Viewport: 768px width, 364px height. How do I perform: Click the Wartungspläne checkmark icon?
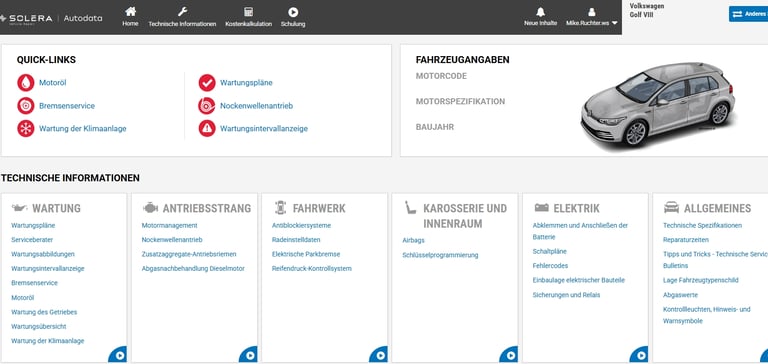pos(207,83)
